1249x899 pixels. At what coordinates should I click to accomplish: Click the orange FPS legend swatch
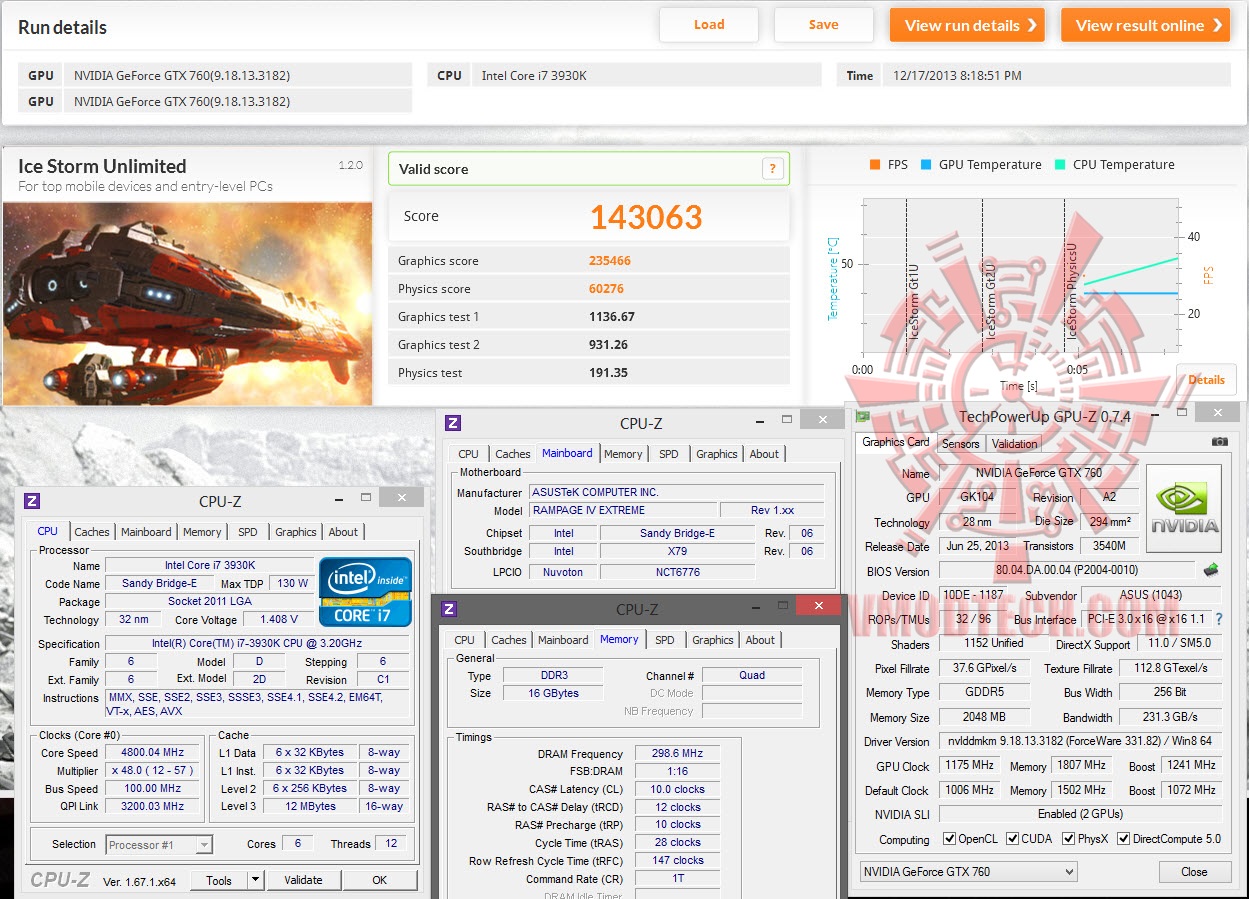tap(875, 165)
